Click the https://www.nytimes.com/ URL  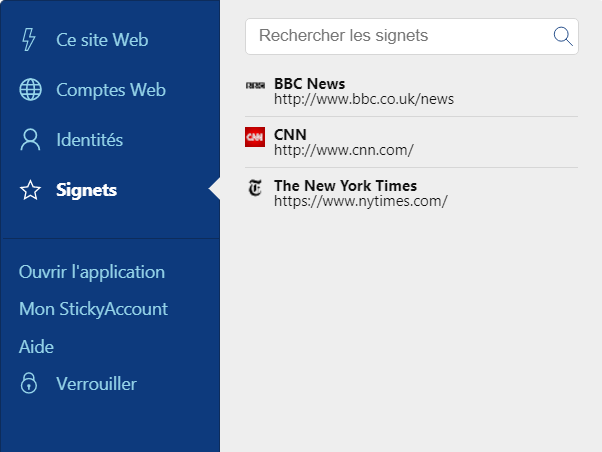coord(361,201)
